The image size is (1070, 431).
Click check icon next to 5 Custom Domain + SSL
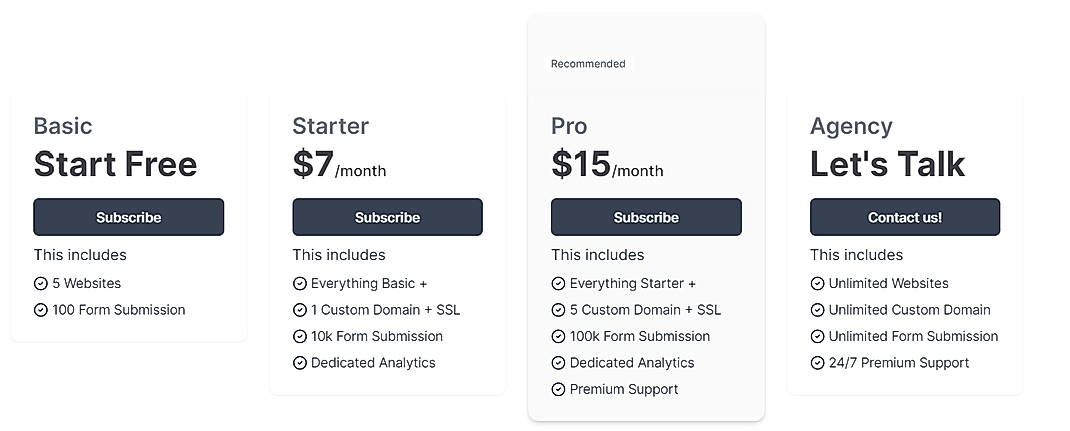(x=558, y=310)
